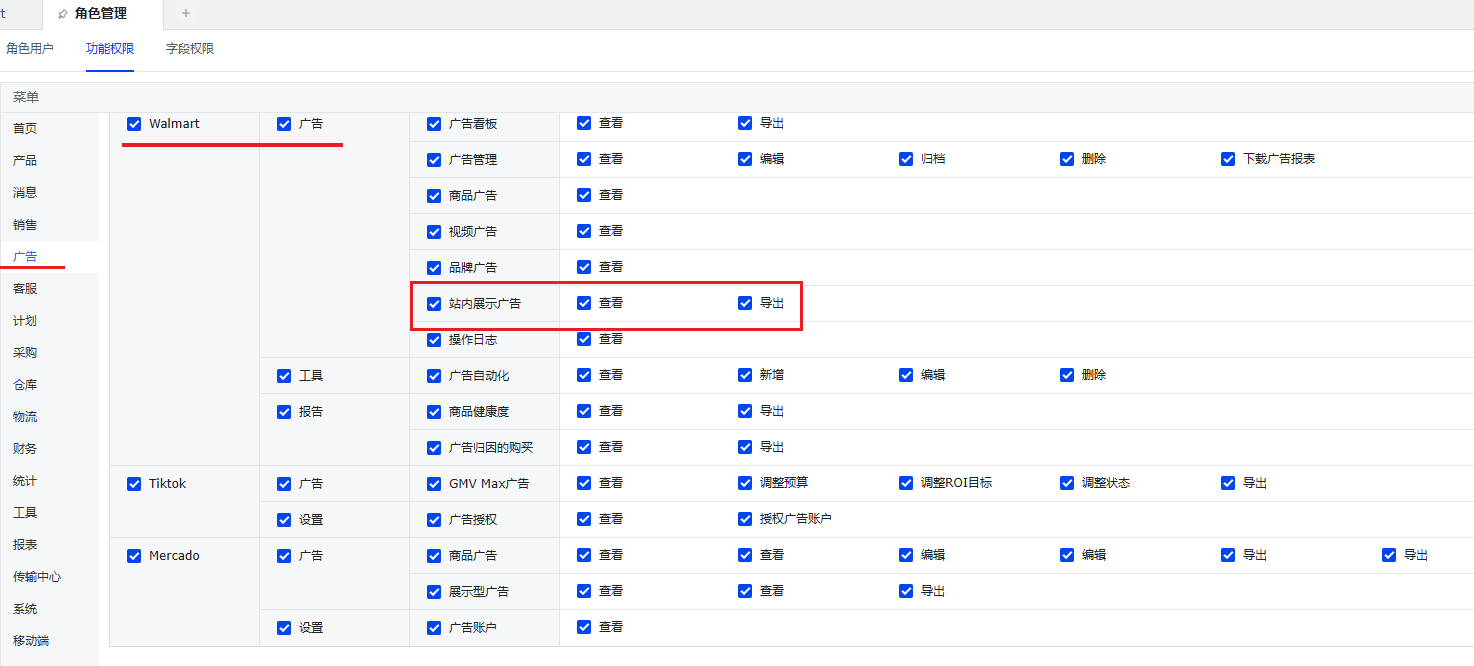Open 客服 in the sidebar menu

pyautogui.click(x=25, y=289)
